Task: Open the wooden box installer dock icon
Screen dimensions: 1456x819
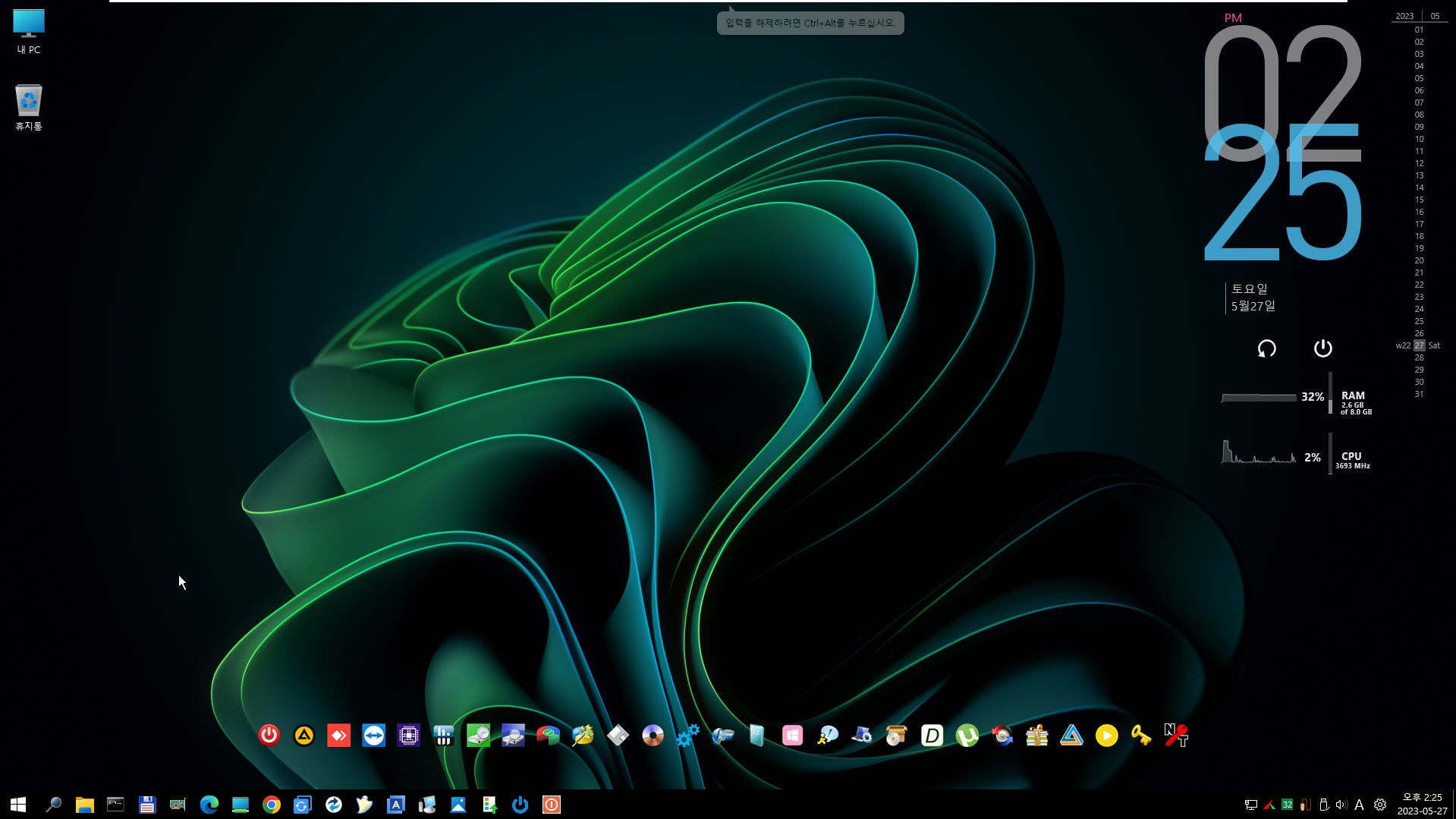Action: tap(897, 735)
